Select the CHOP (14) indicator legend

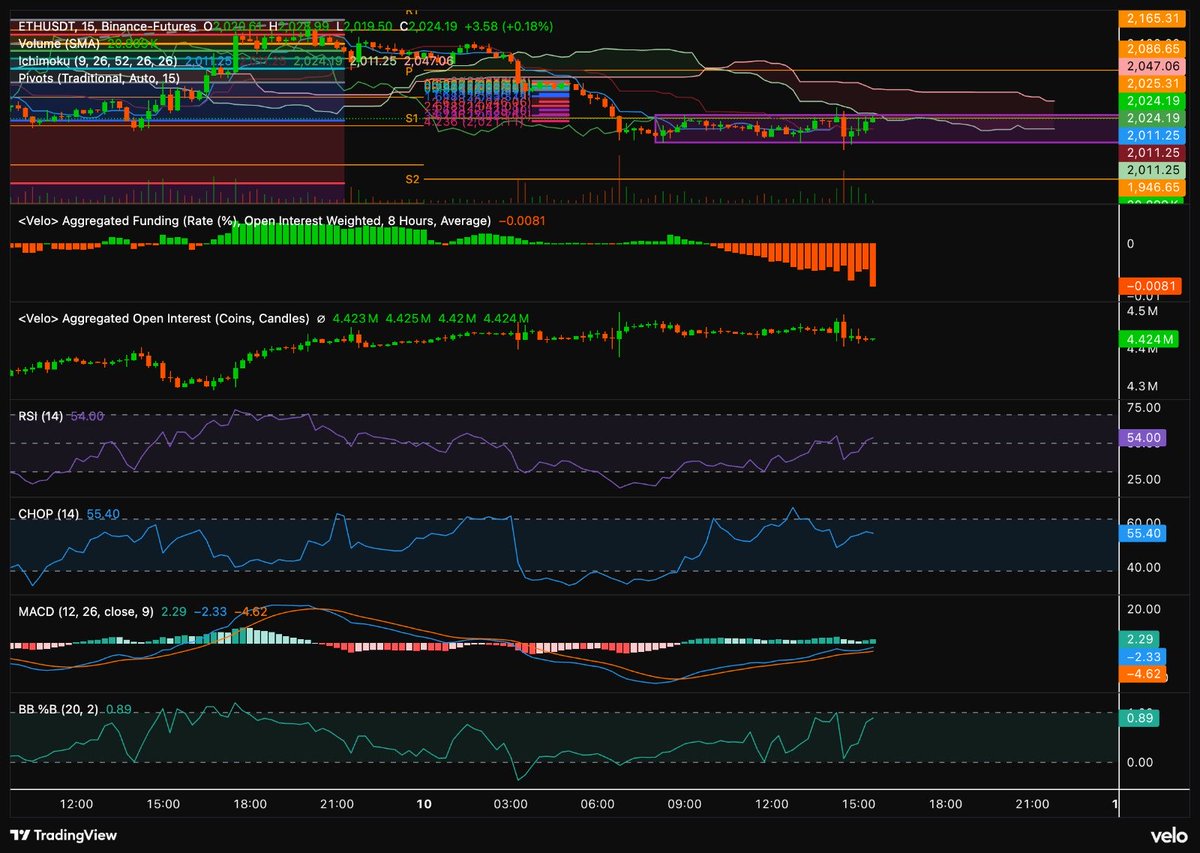click(49, 513)
